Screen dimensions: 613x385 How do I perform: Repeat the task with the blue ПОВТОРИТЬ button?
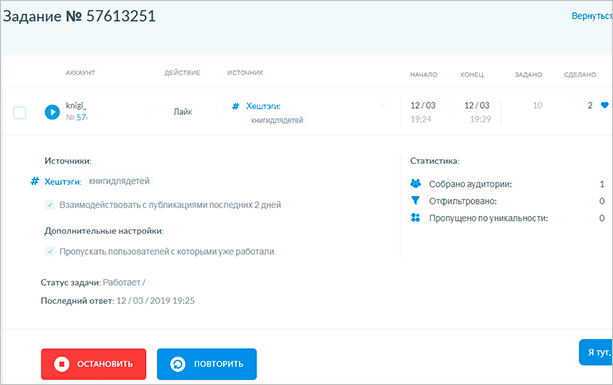pos(207,364)
